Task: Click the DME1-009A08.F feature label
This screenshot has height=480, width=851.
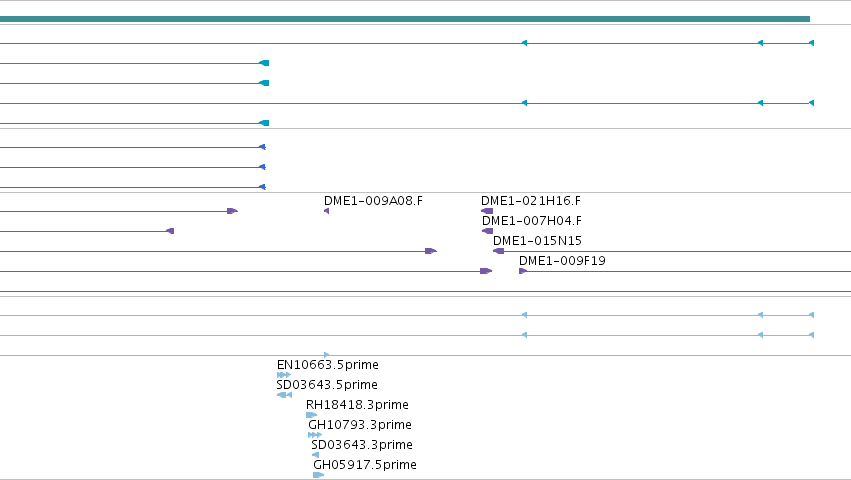Action: coord(373,201)
